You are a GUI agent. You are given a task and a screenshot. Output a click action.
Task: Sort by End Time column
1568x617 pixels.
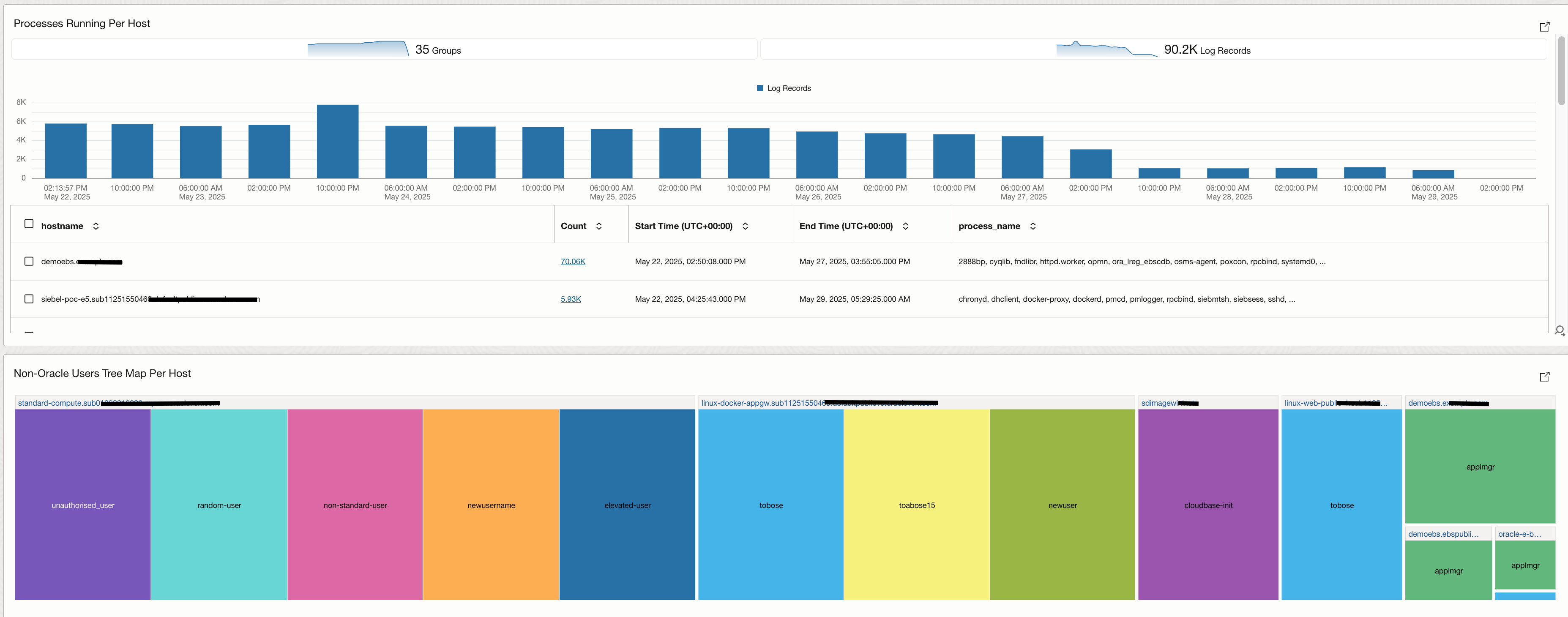[905, 227]
